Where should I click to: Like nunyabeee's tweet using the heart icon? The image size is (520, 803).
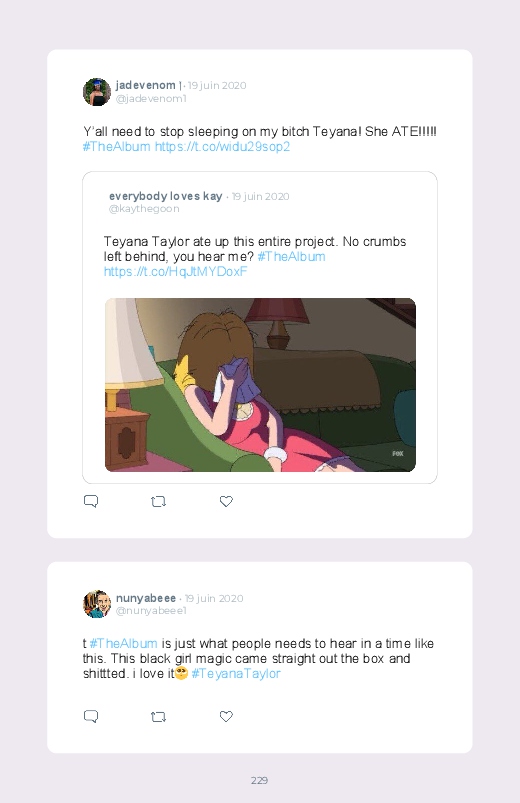click(226, 716)
